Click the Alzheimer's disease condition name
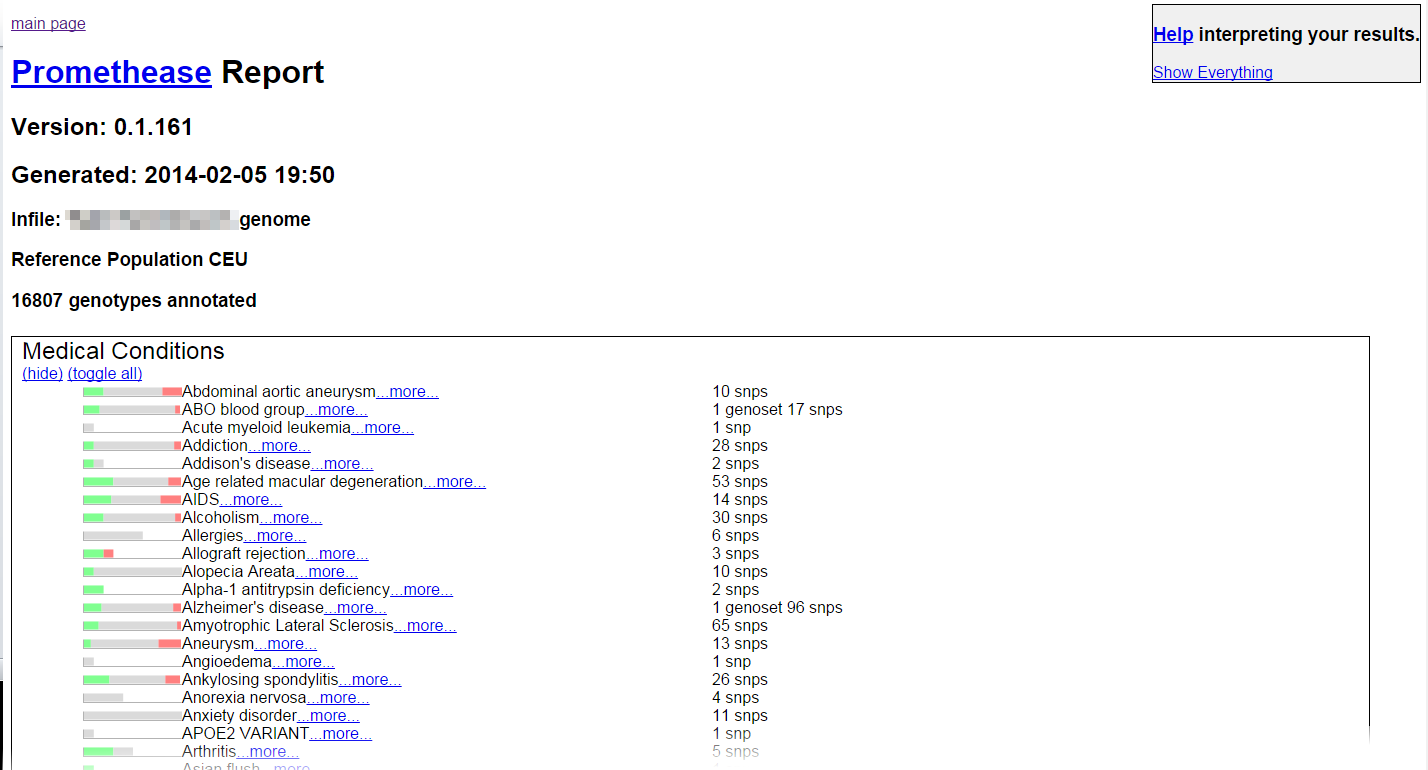This screenshot has height=770, width=1428. click(x=253, y=608)
